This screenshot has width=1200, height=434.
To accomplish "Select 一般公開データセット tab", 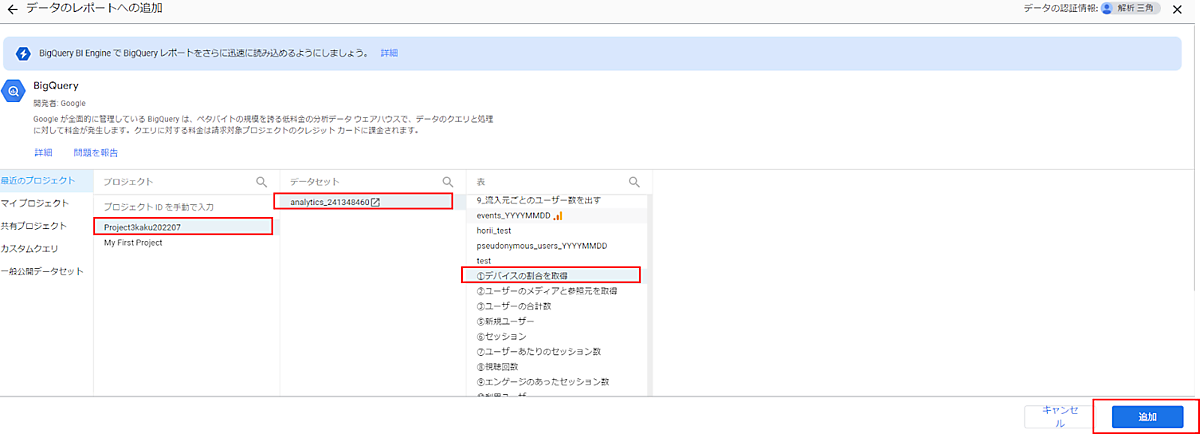I will click(x=46, y=271).
